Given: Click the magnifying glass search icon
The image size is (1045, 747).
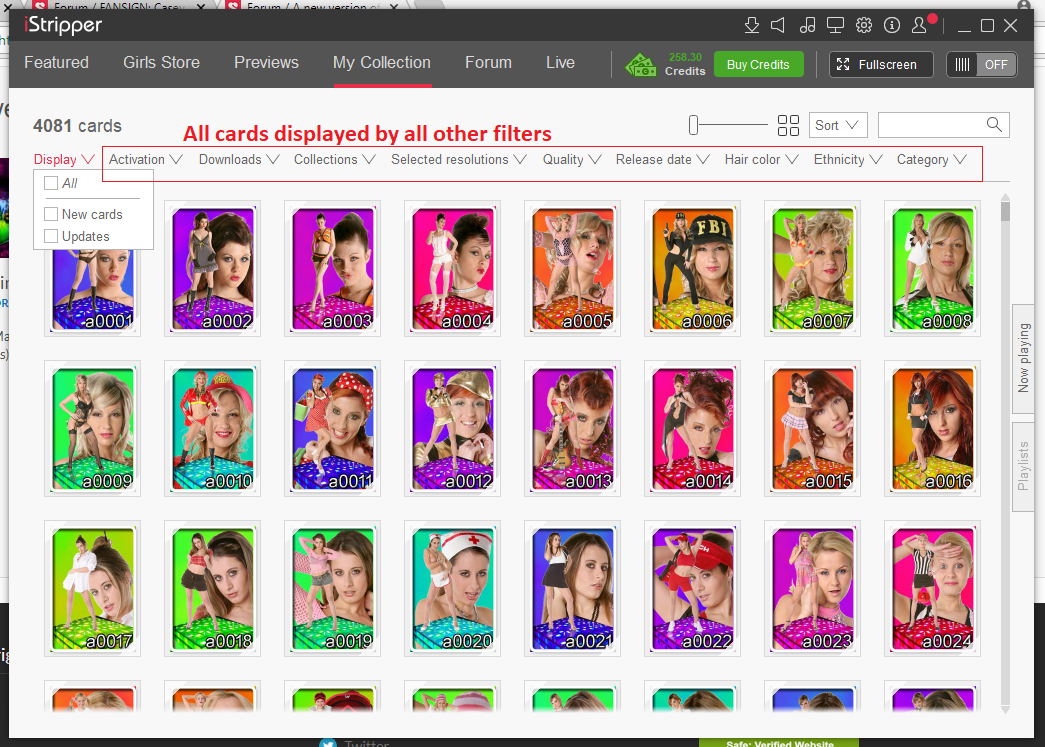Looking at the screenshot, I should coord(994,125).
